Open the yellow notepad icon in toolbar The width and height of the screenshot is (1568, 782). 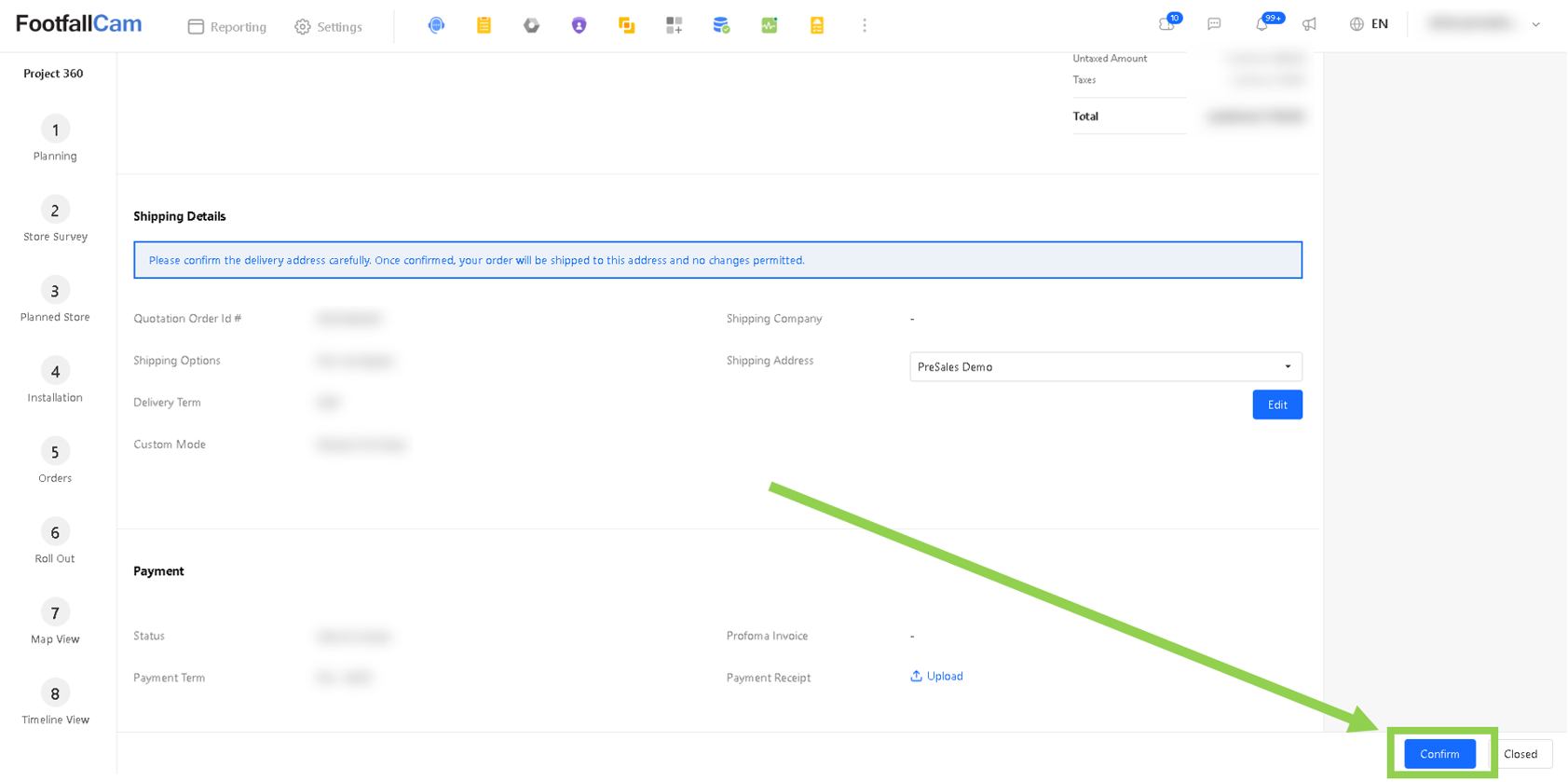tap(484, 25)
